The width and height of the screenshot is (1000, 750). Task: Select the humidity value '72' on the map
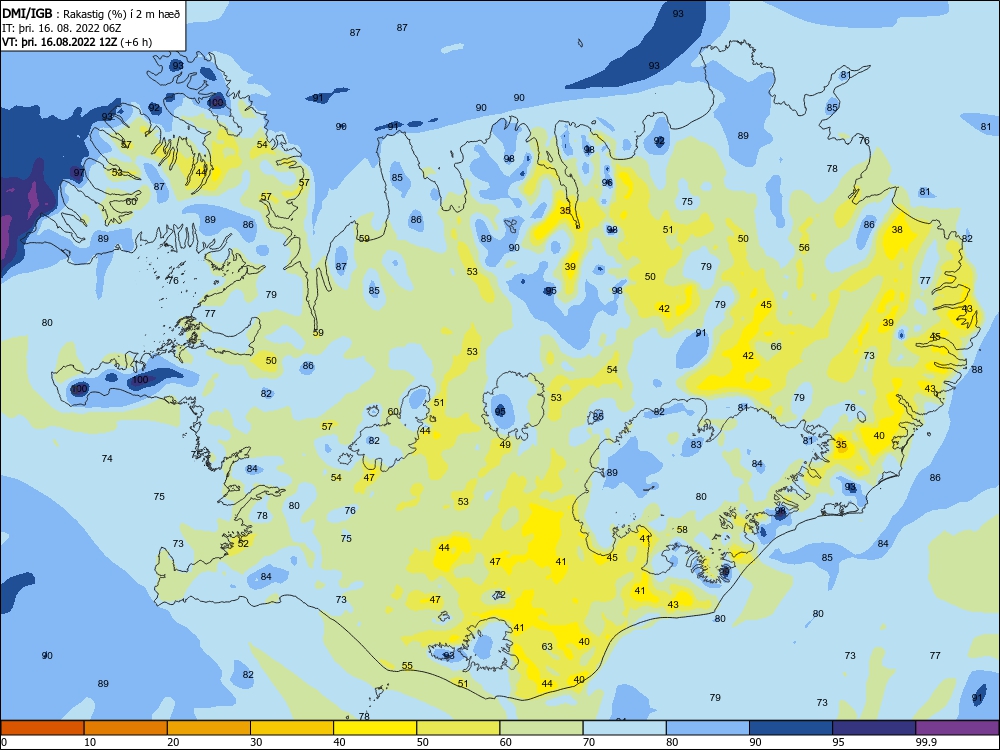click(501, 594)
